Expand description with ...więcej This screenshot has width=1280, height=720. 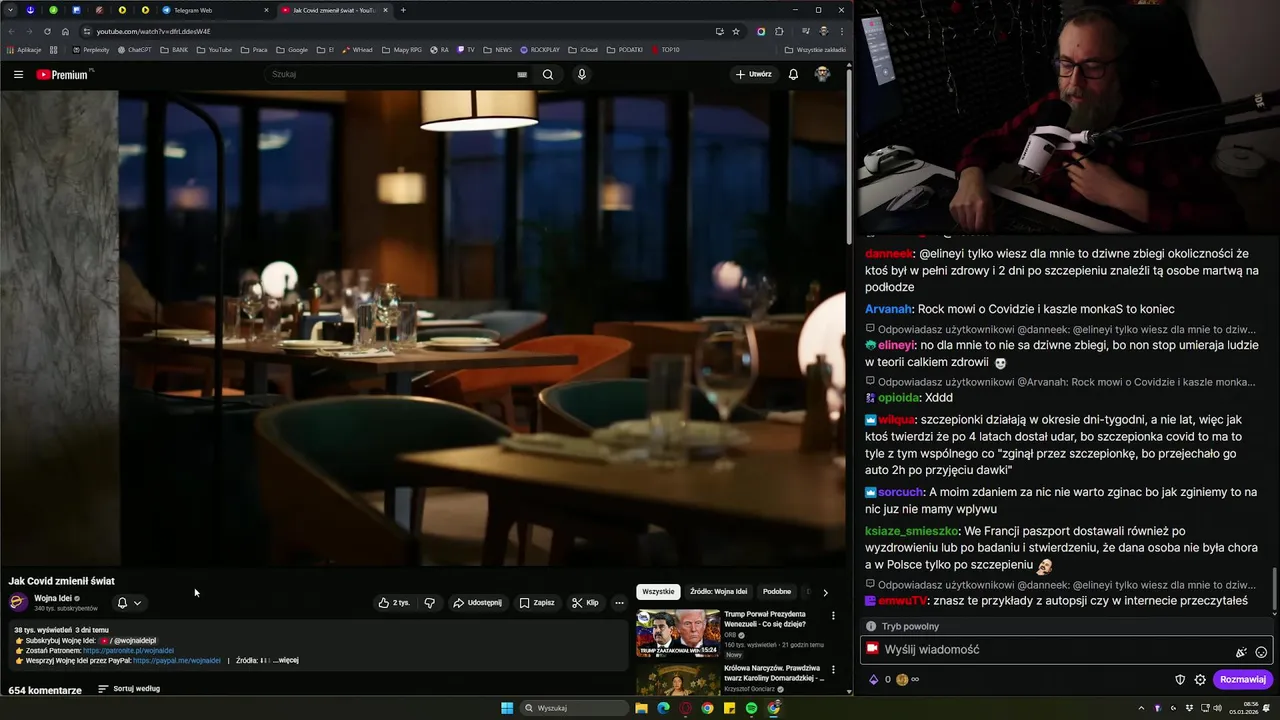(285, 660)
